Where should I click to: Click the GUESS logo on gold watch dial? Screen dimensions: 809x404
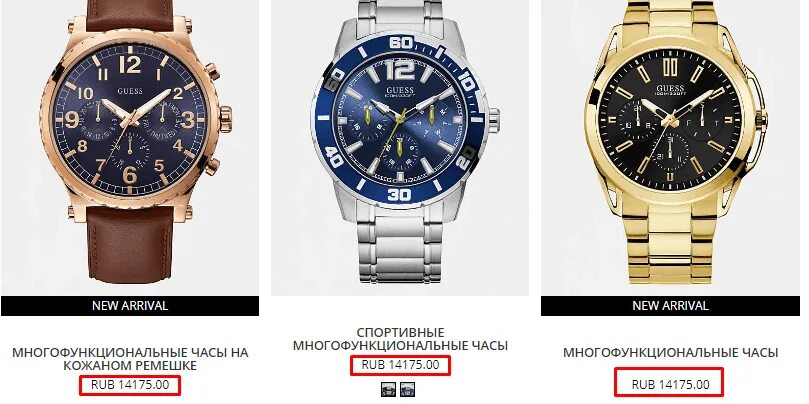[670, 88]
